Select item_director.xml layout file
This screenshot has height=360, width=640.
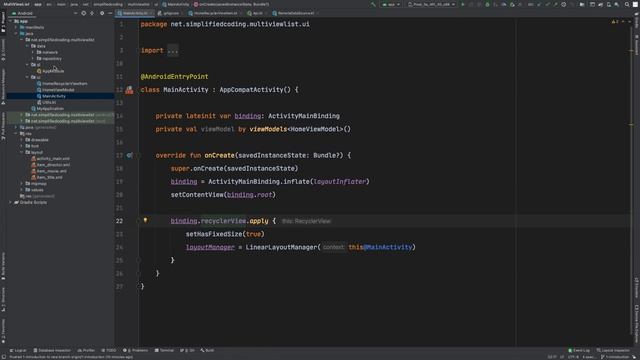point(50,165)
